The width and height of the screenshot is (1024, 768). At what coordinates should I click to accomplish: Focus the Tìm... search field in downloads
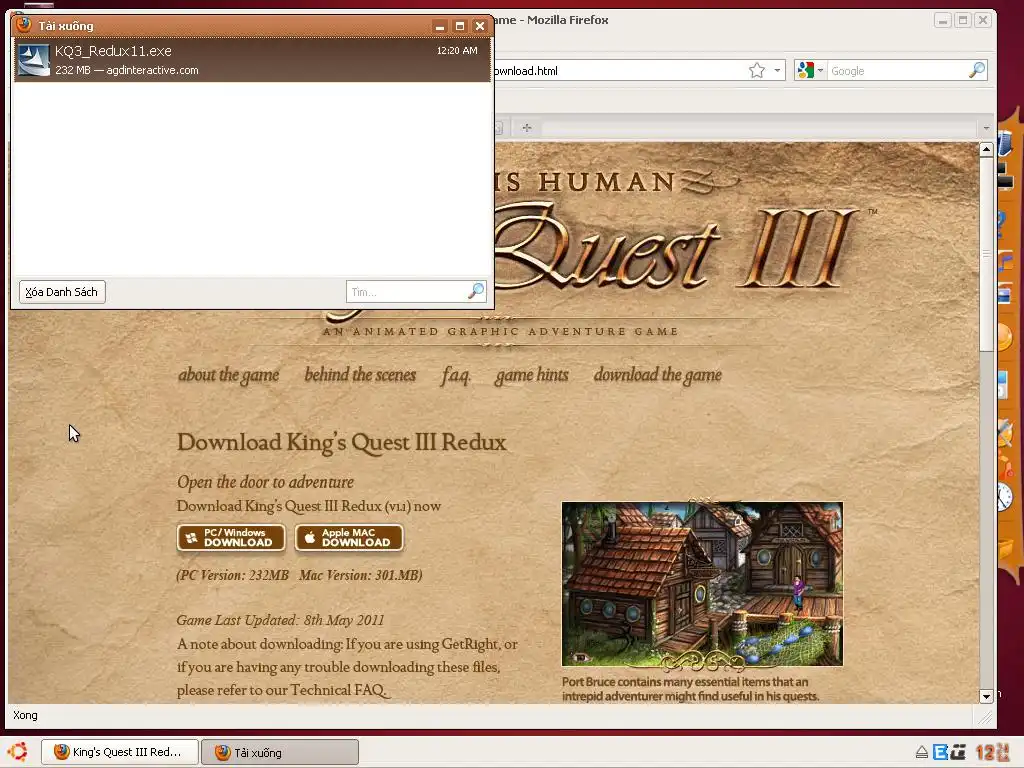(x=407, y=292)
